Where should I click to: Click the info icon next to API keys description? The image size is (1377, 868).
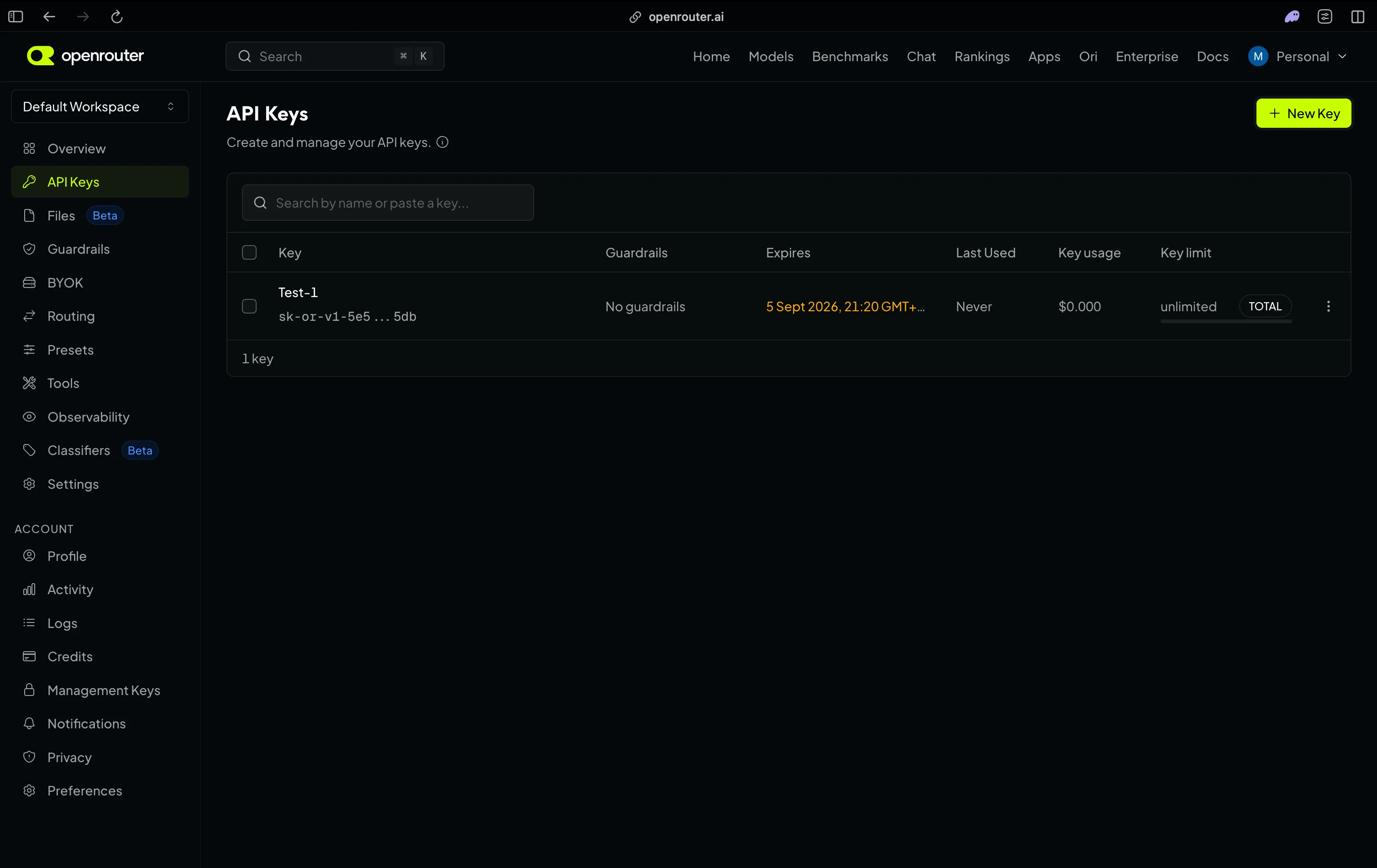[442, 142]
